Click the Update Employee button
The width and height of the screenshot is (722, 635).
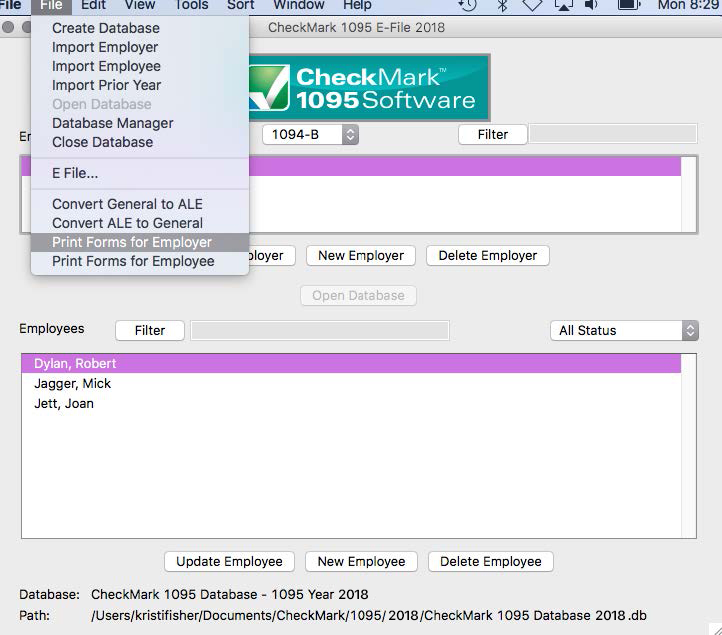(229, 561)
